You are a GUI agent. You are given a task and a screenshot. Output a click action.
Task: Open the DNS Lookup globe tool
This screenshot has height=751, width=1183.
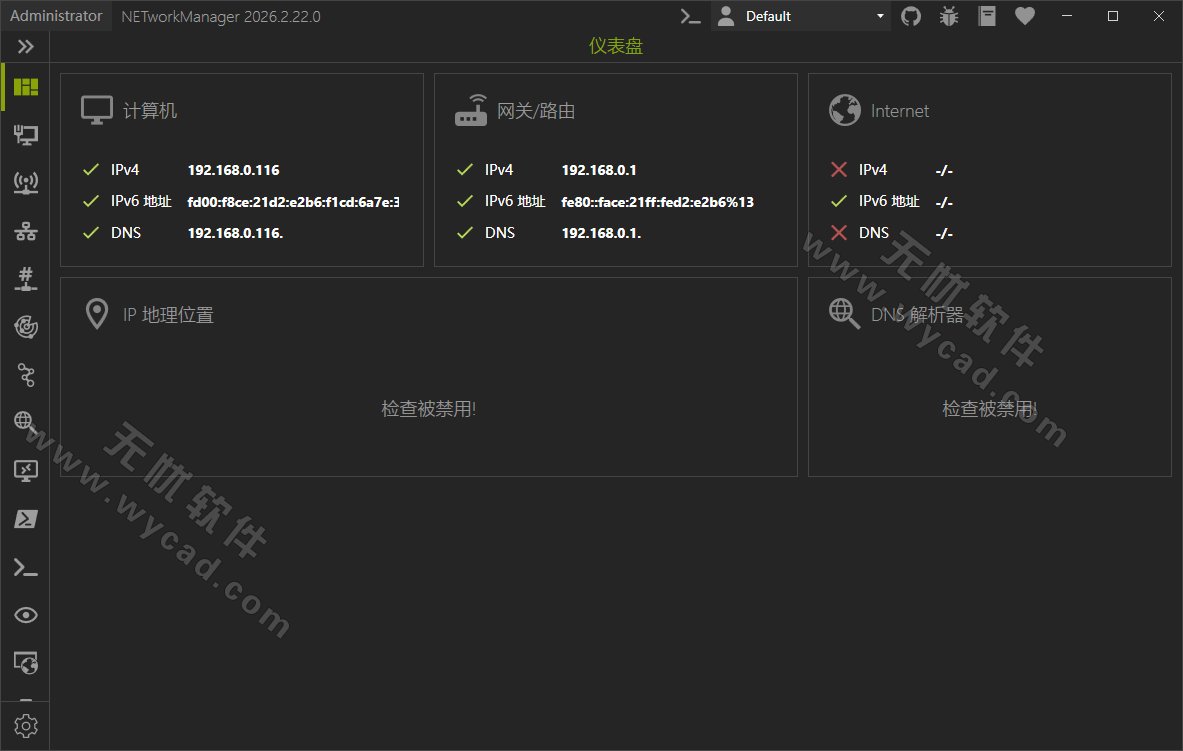25,423
